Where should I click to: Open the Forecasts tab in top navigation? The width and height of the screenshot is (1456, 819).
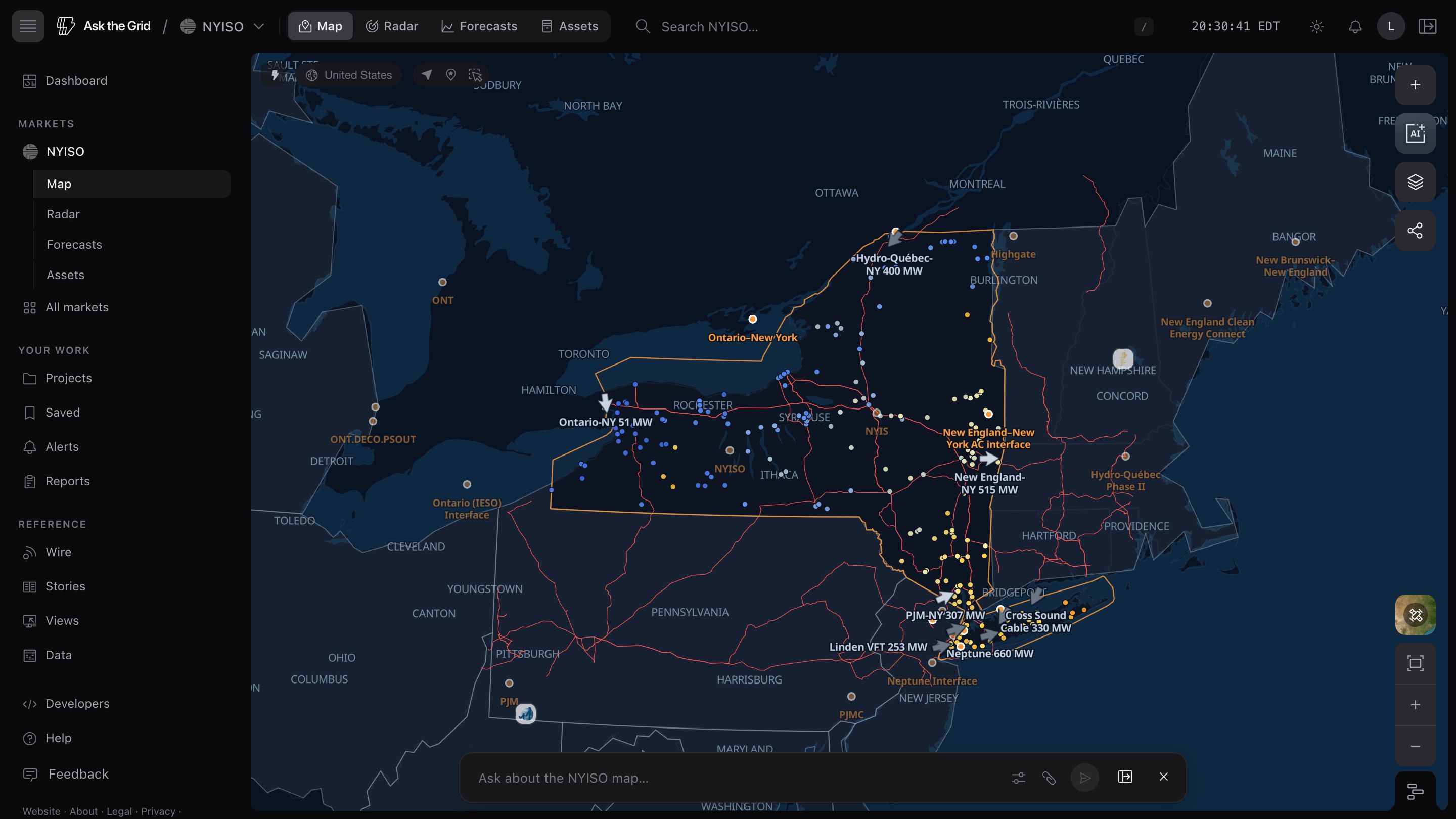pos(479,26)
